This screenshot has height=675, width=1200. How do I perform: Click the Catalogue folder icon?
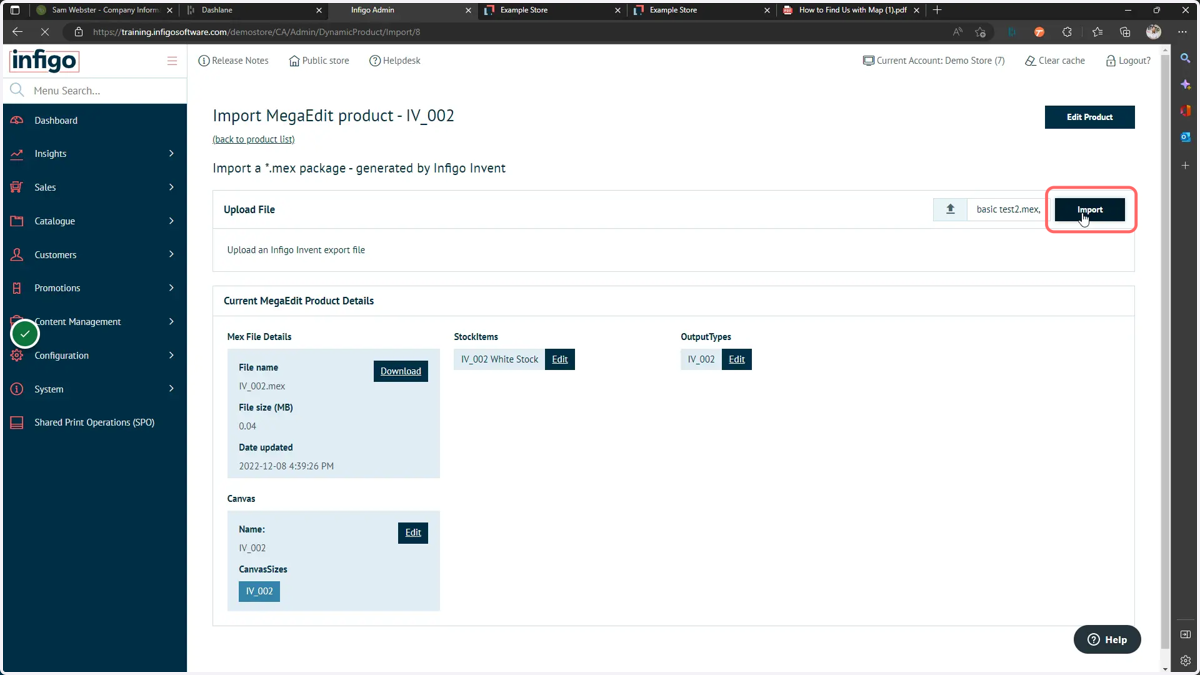[x=17, y=221]
